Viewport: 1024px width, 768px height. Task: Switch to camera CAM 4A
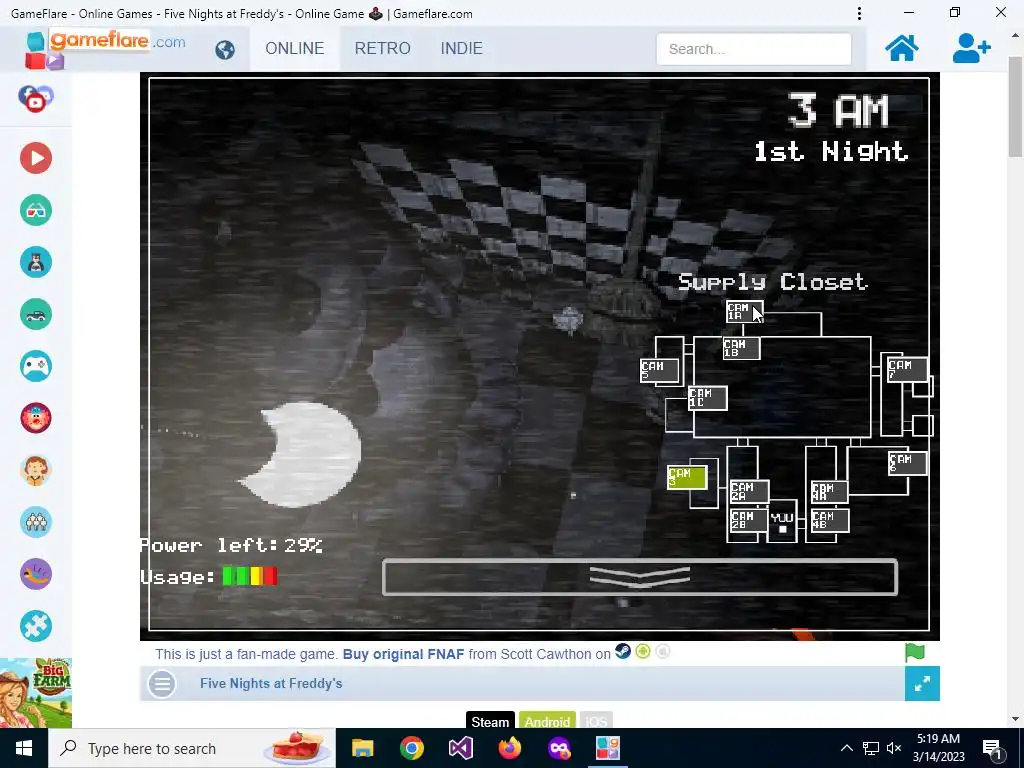click(x=829, y=492)
